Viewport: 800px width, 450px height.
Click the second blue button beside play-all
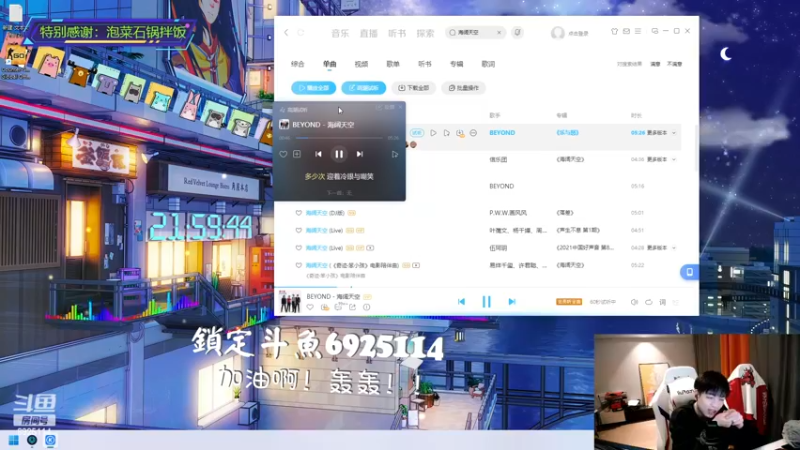tap(364, 88)
